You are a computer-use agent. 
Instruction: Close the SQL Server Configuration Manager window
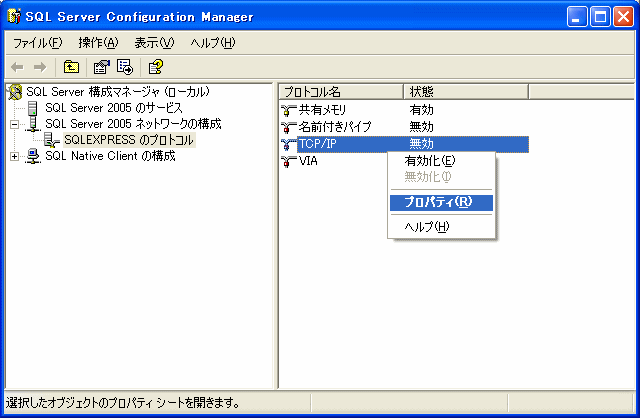pos(624,17)
